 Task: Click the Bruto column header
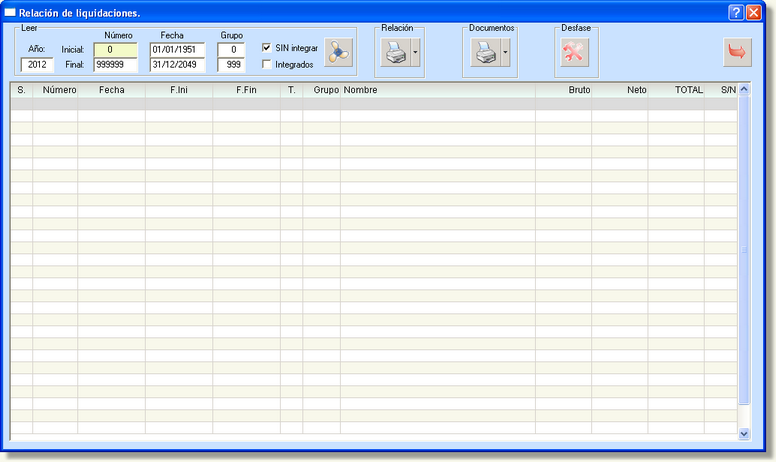pyautogui.click(x=563, y=90)
